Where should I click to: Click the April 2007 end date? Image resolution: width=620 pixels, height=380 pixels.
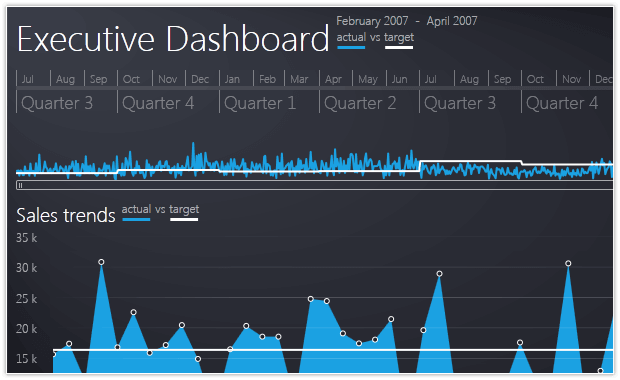(452, 21)
